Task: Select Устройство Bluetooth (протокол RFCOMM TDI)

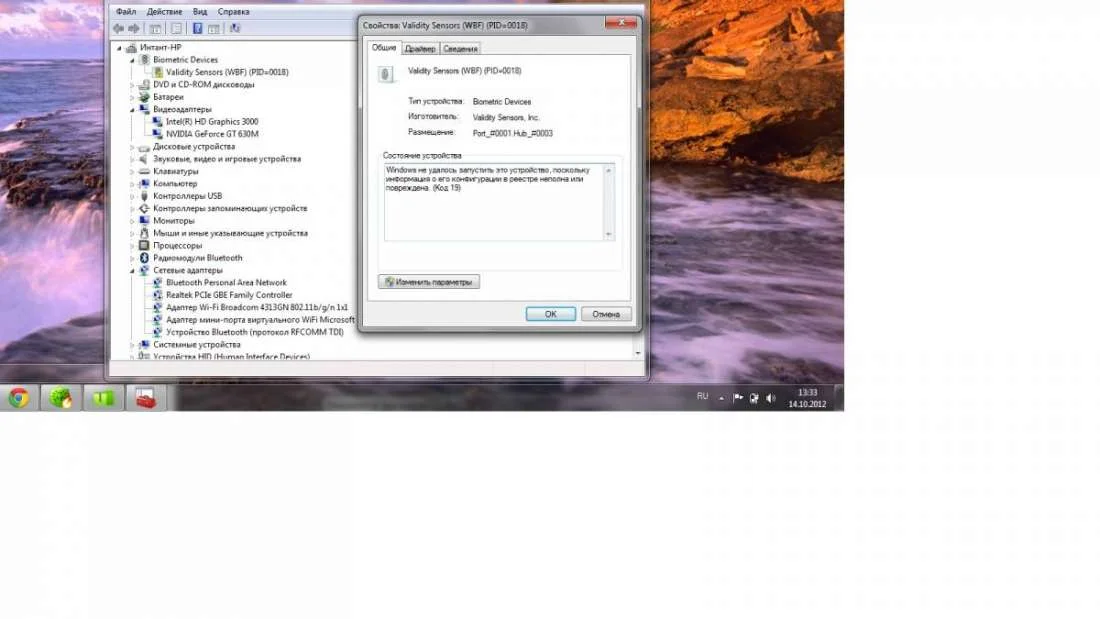Action: (255, 333)
